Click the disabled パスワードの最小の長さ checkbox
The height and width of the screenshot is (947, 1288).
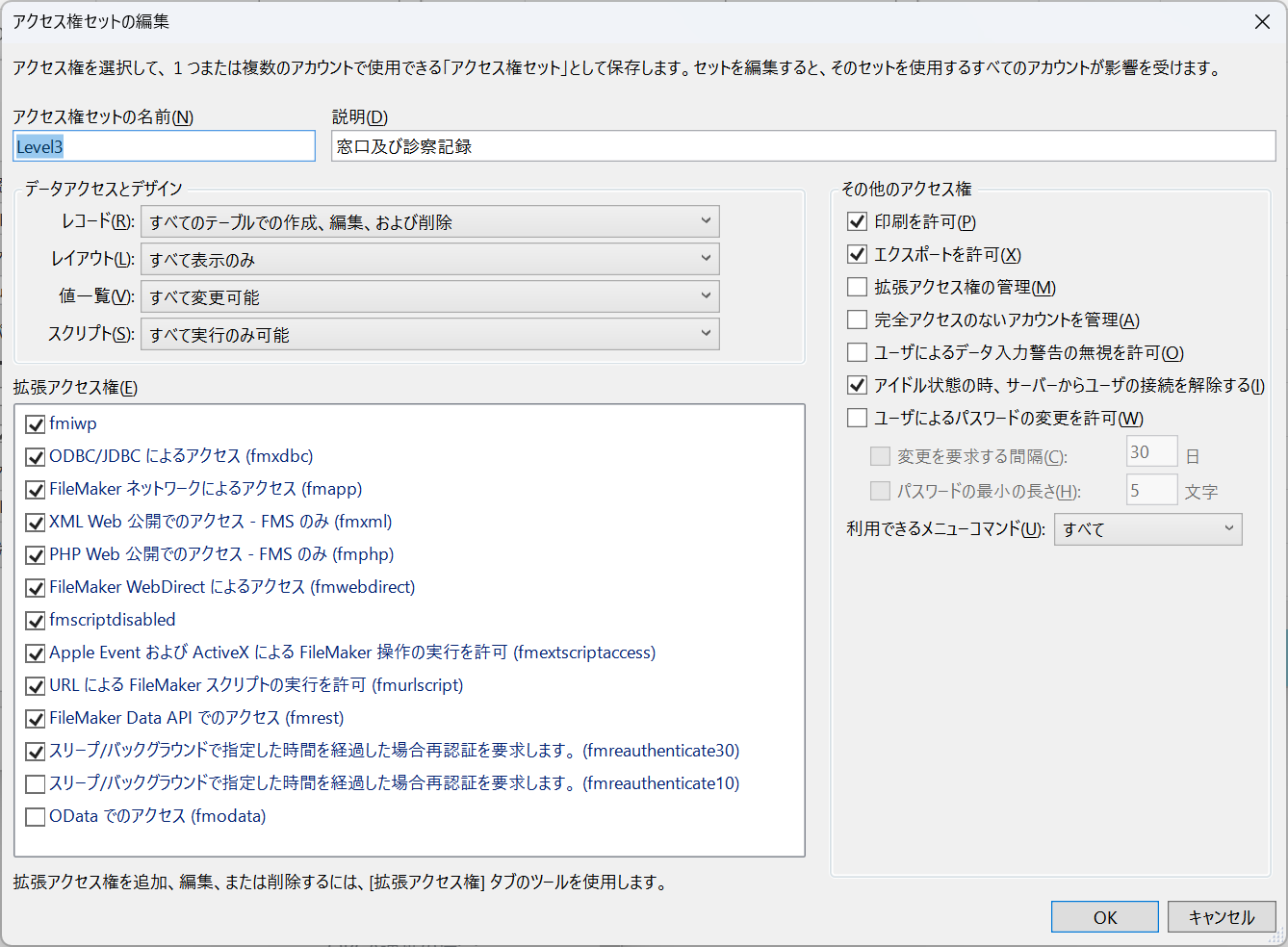click(880, 491)
